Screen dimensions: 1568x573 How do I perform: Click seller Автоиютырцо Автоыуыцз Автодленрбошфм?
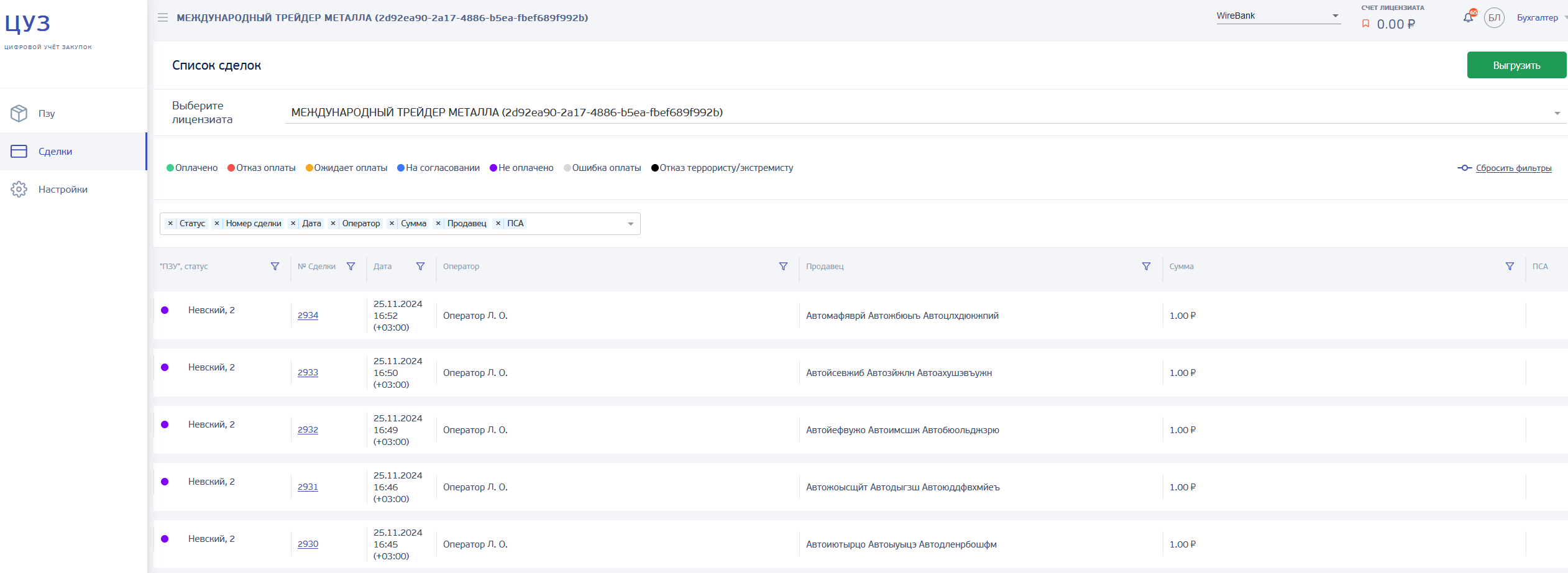coord(901,544)
